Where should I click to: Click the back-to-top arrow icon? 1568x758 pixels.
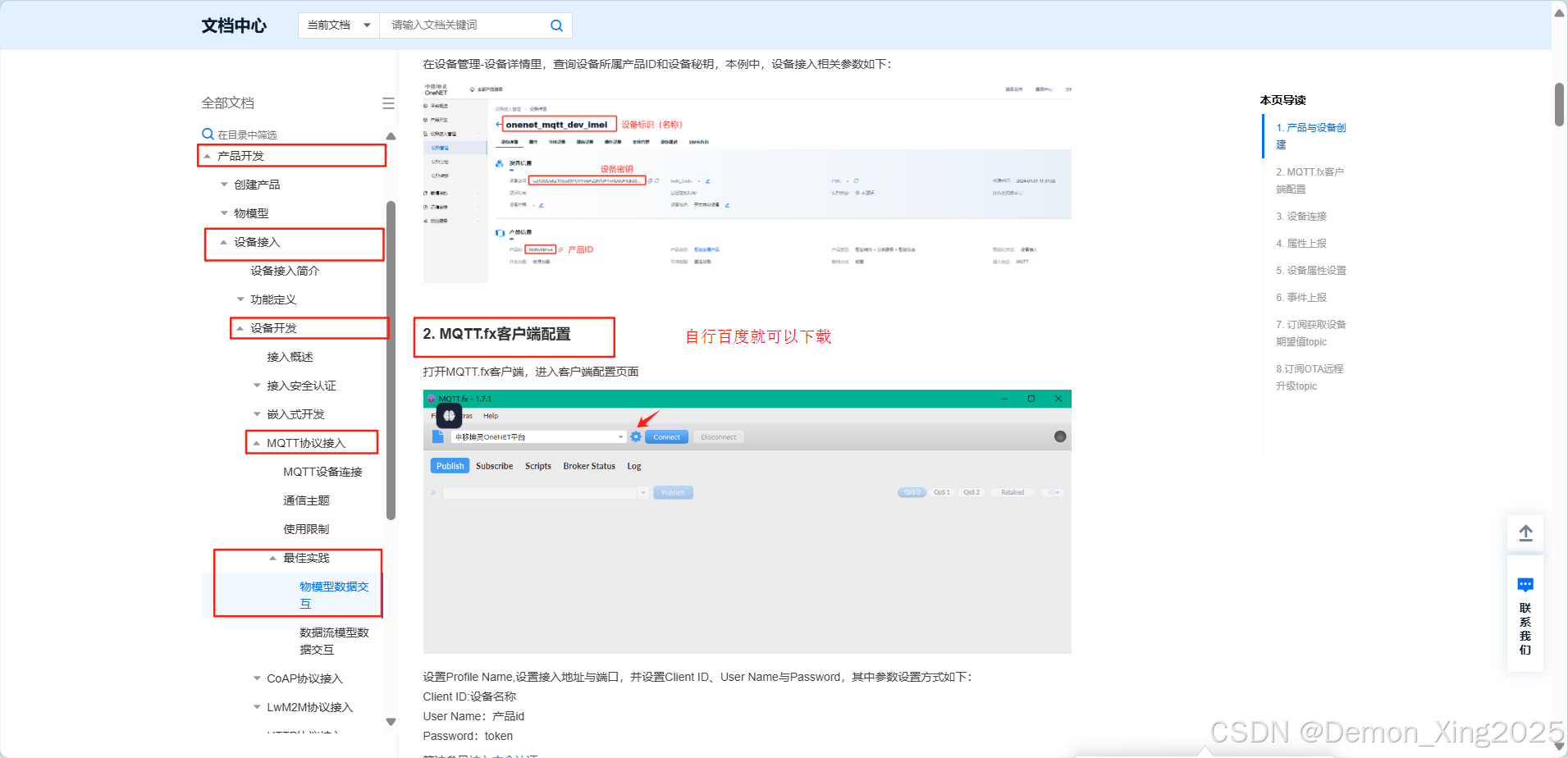[x=1525, y=533]
